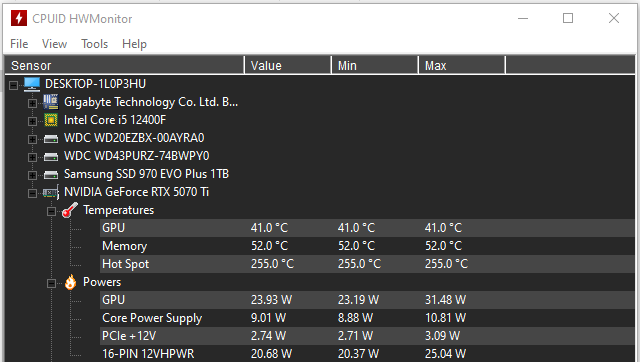The width and height of the screenshot is (640, 362).
Task: Select Samsung SSD 970 EVO Plus 1TB row
Action: click(146, 174)
